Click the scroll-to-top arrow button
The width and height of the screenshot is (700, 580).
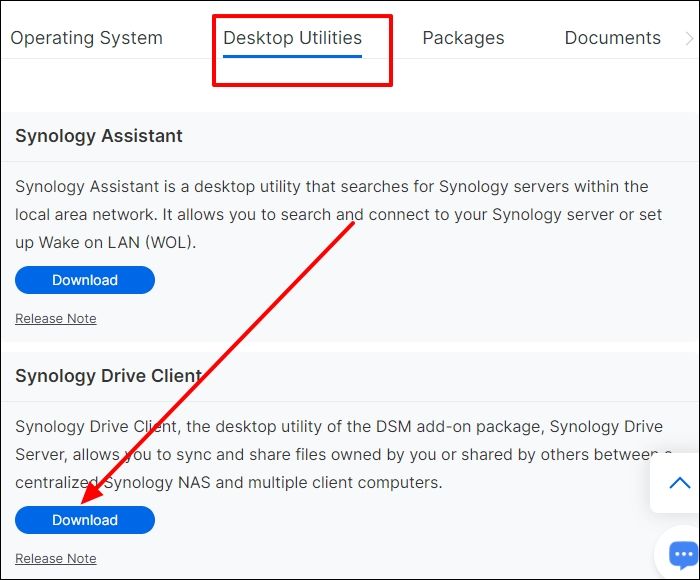(x=679, y=483)
